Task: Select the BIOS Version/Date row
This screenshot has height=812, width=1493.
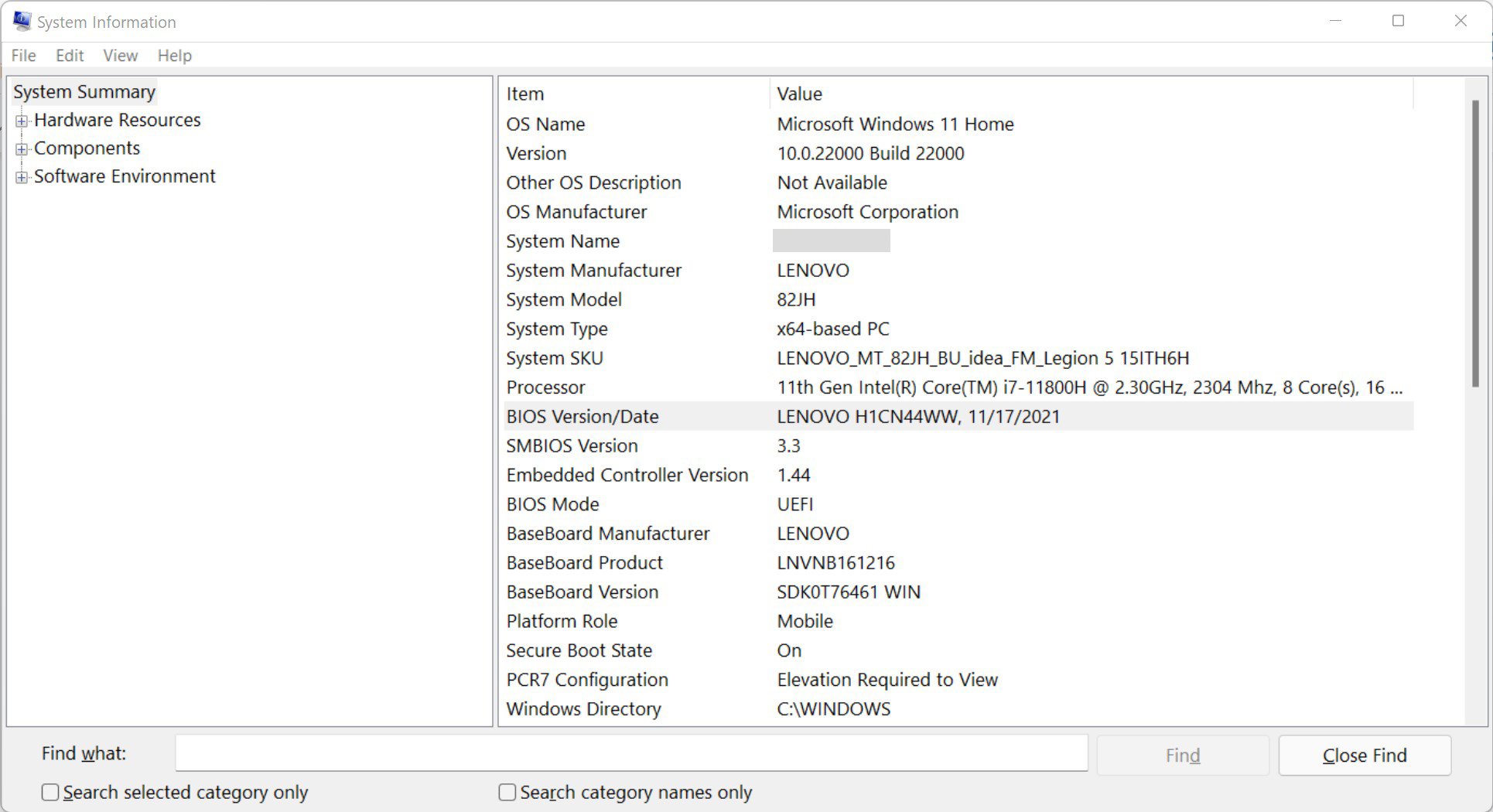Action: pos(958,417)
